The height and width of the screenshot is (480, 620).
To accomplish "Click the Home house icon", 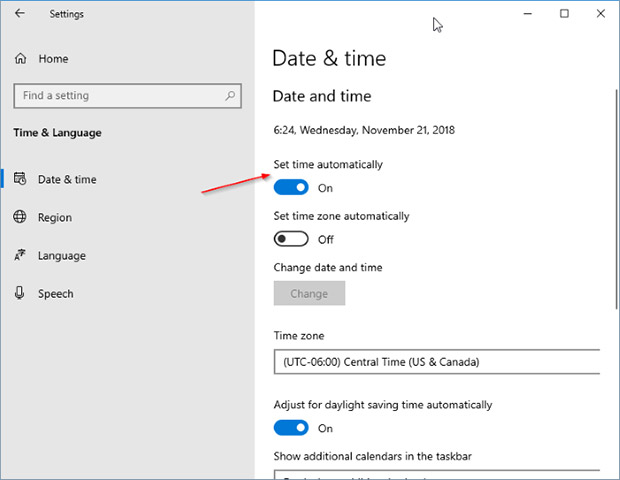I will click(x=21, y=59).
